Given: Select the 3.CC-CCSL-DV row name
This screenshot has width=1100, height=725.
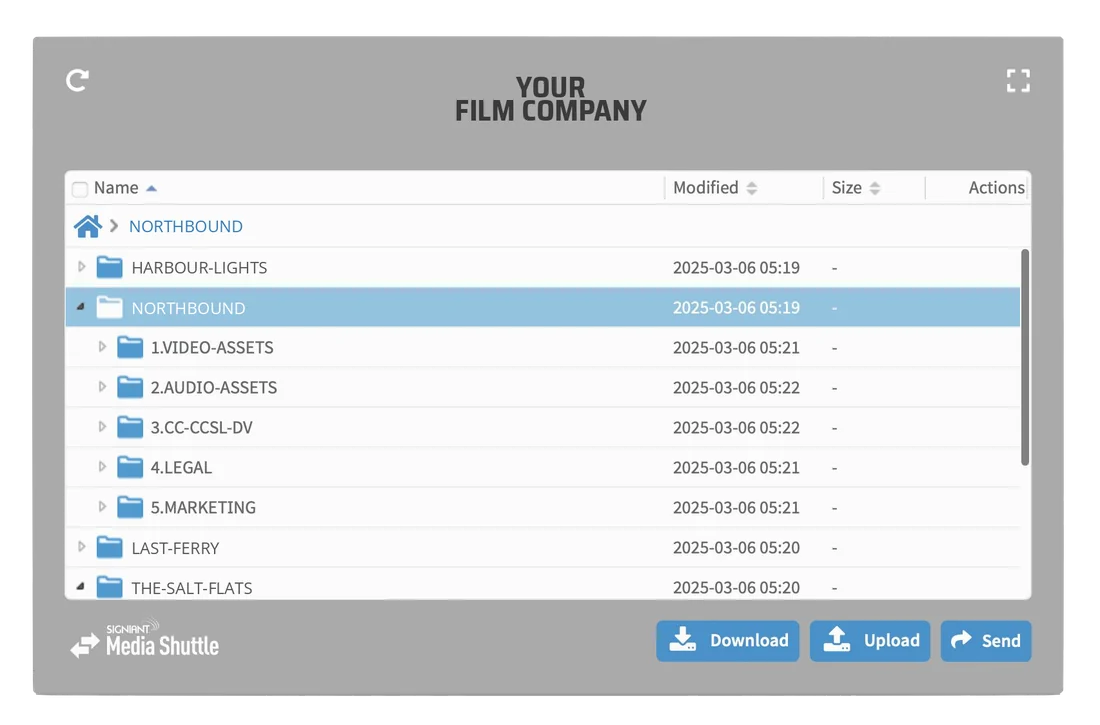Looking at the screenshot, I should point(201,428).
